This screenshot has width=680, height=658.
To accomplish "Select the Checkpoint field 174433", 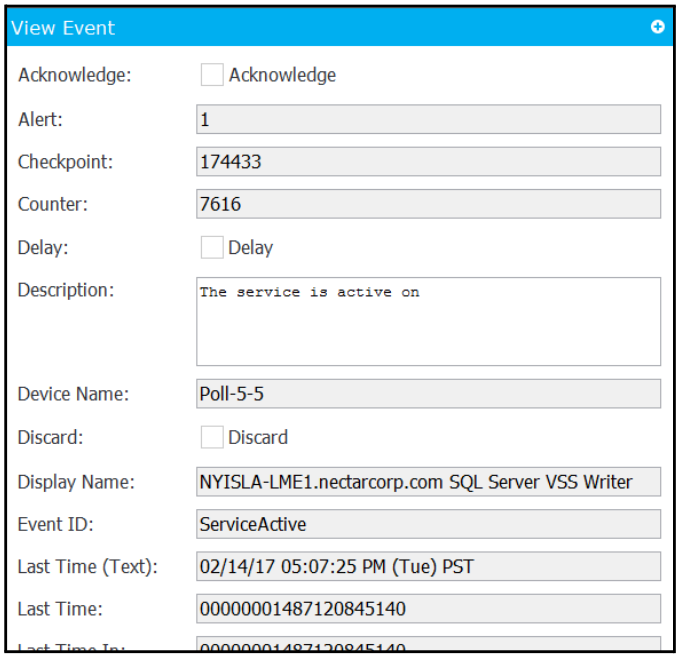I will tap(428, 162).
